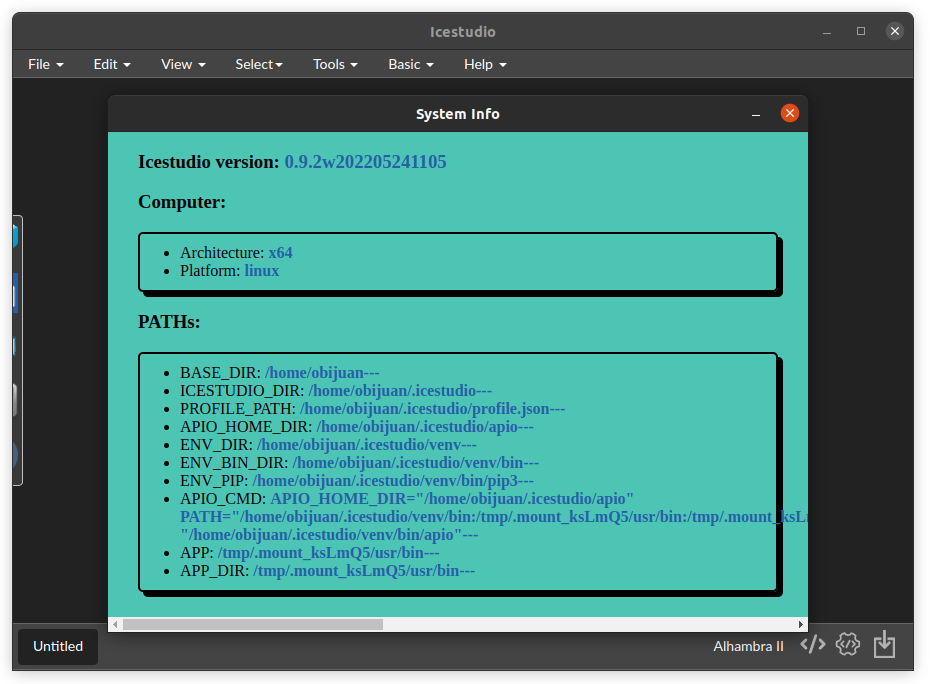The height and width of the screenshot is (684, 930).
Task: Expand the Select dropdown in the menu bar
Action: pos(258,64)
